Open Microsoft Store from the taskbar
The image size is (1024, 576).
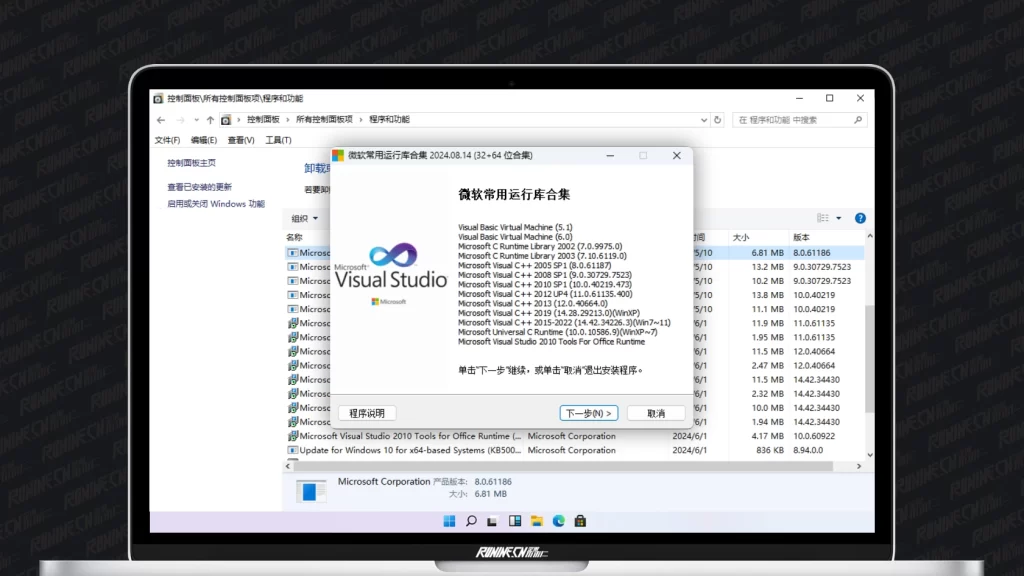point(581,521)
